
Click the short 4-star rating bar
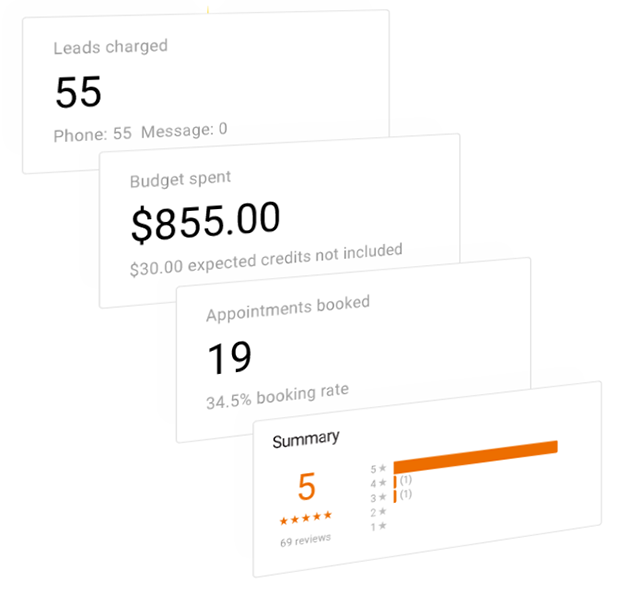click(x=396, y=482)
